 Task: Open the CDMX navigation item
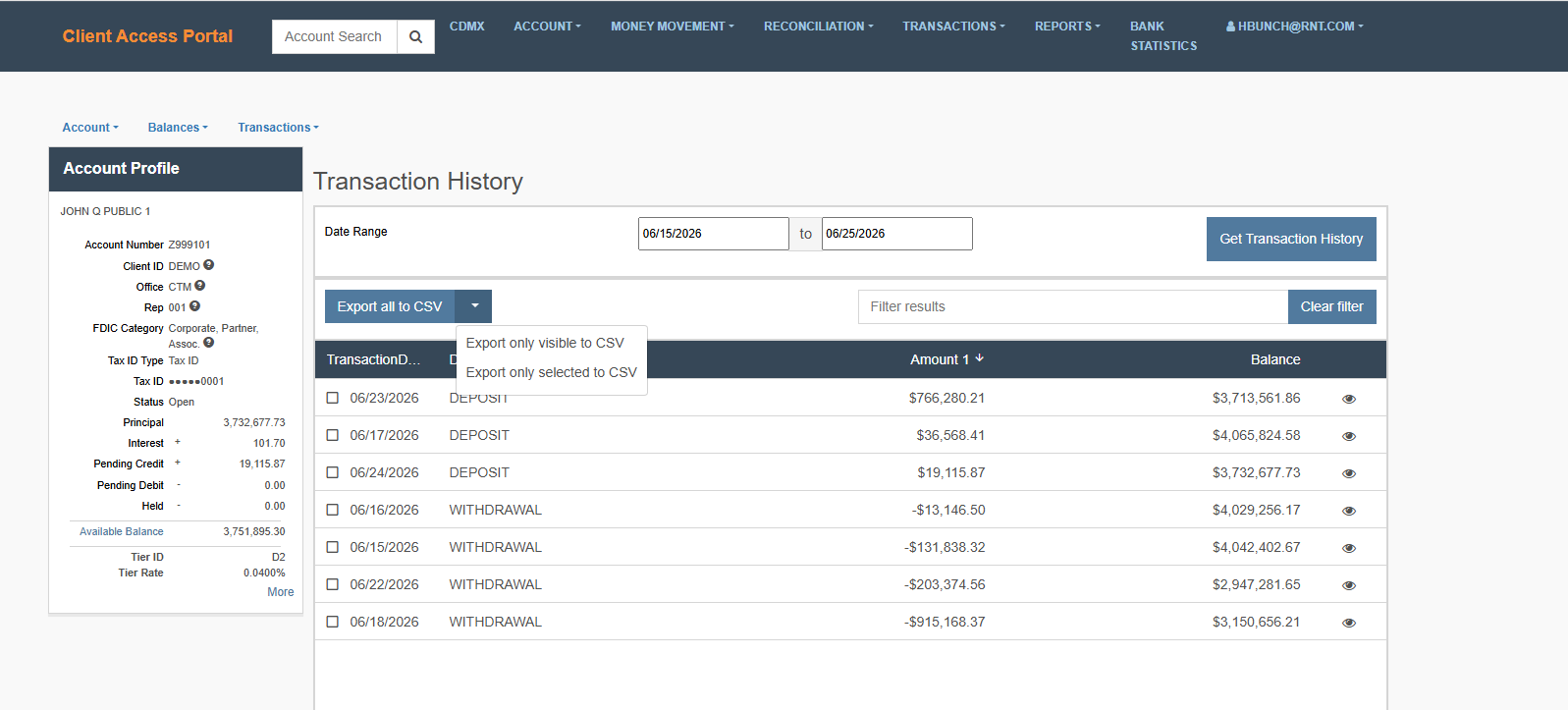tap(466, 27)
